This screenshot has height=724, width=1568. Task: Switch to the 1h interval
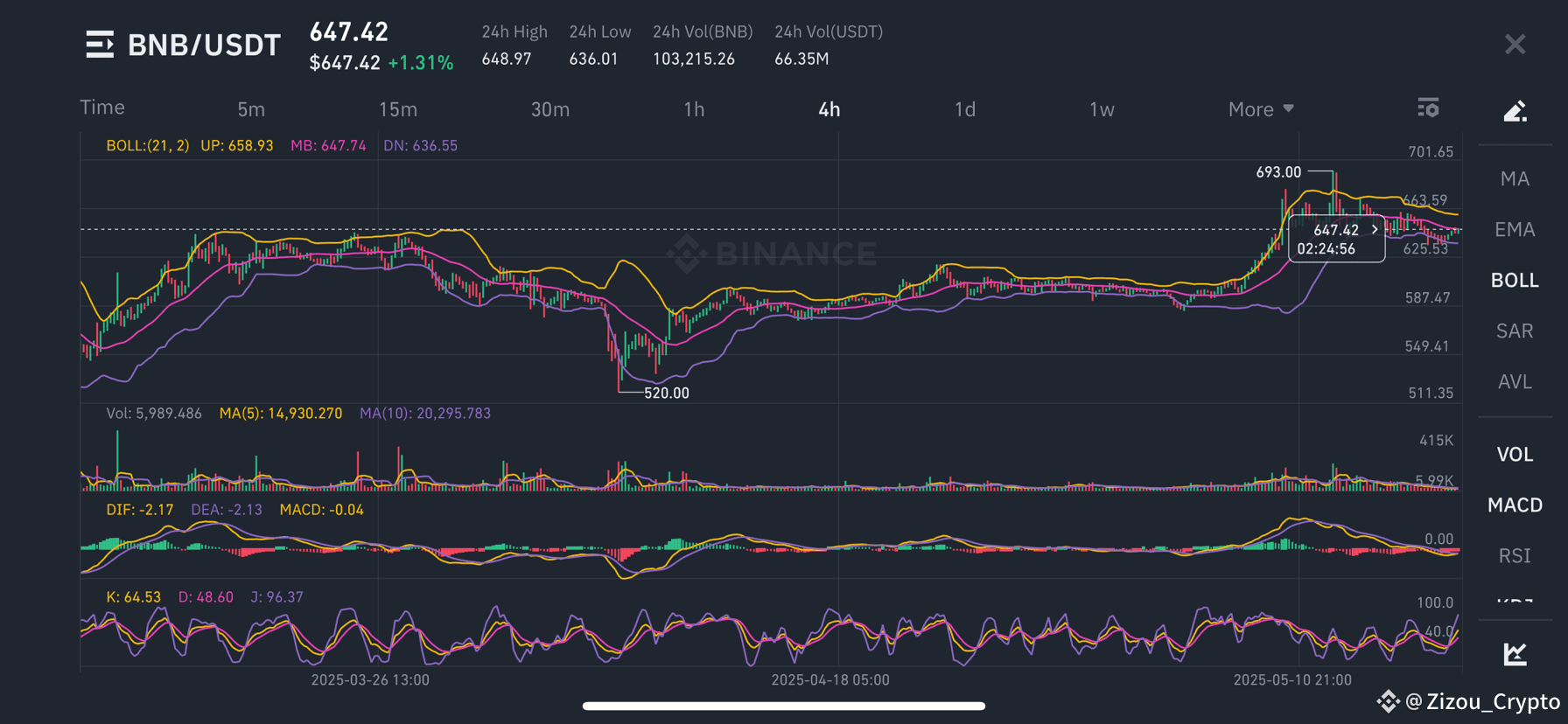point(694,109)
